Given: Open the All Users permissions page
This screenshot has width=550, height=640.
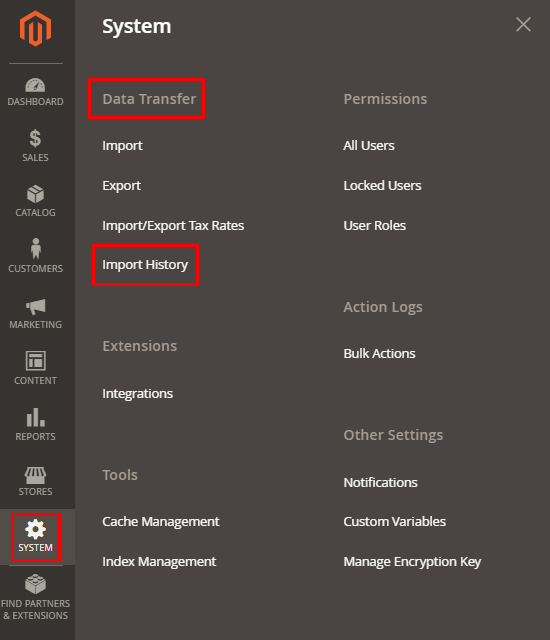Looking at the screenshot, I should click(369, 146).
